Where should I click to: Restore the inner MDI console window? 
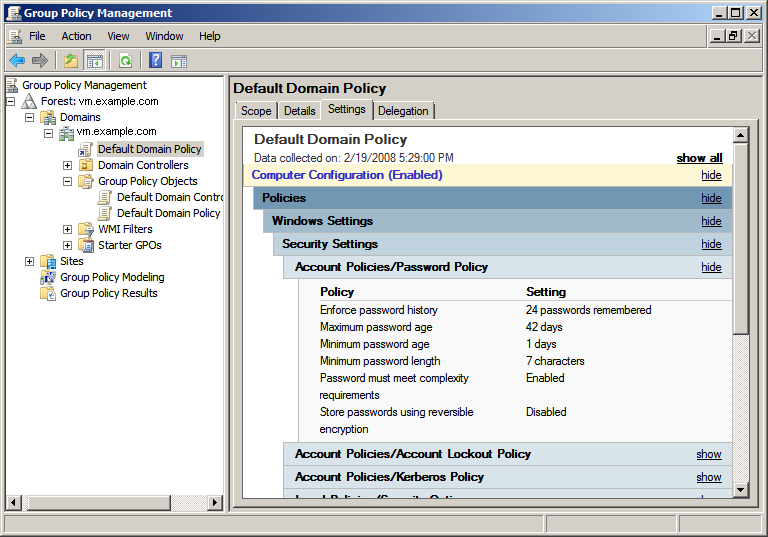click(x=733, y=36)
